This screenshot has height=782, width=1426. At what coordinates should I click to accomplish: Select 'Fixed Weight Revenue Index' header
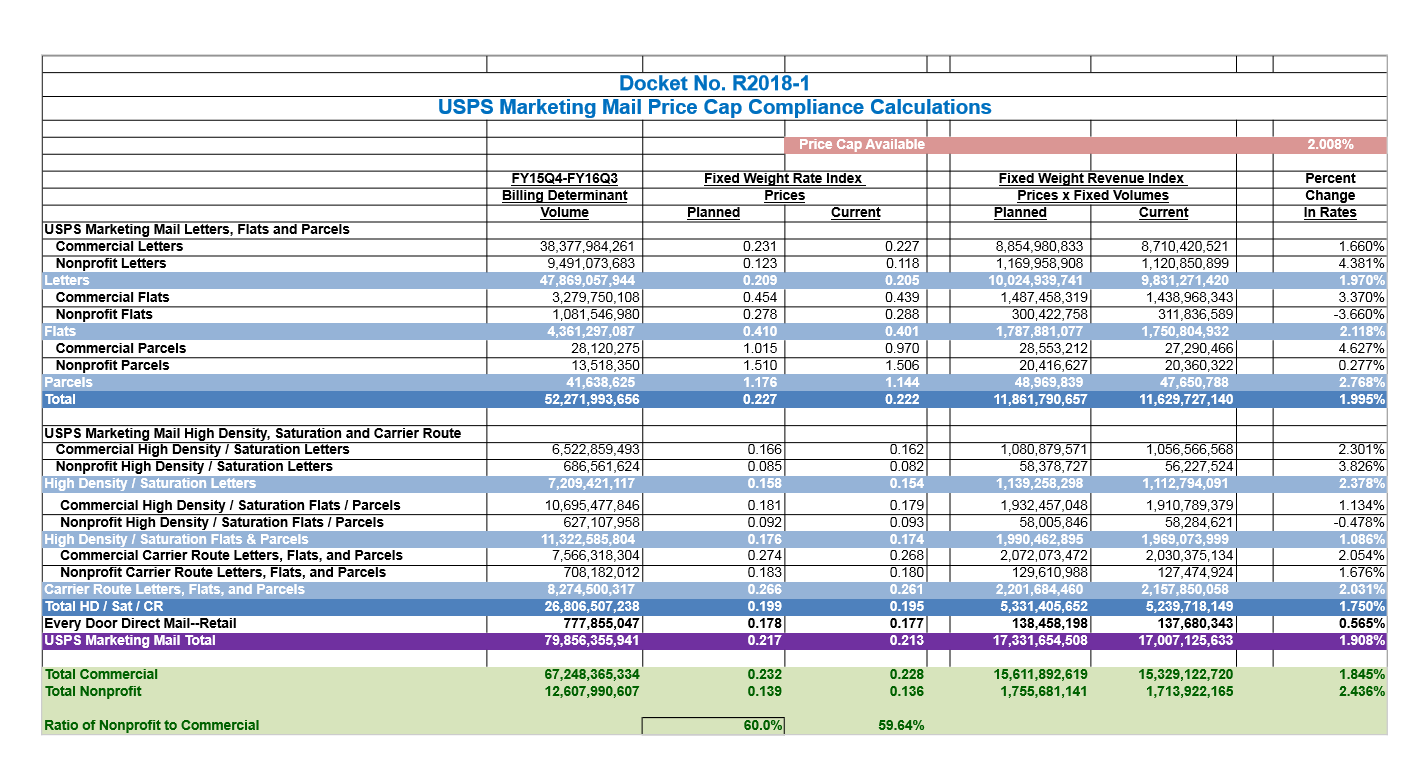1091,179
